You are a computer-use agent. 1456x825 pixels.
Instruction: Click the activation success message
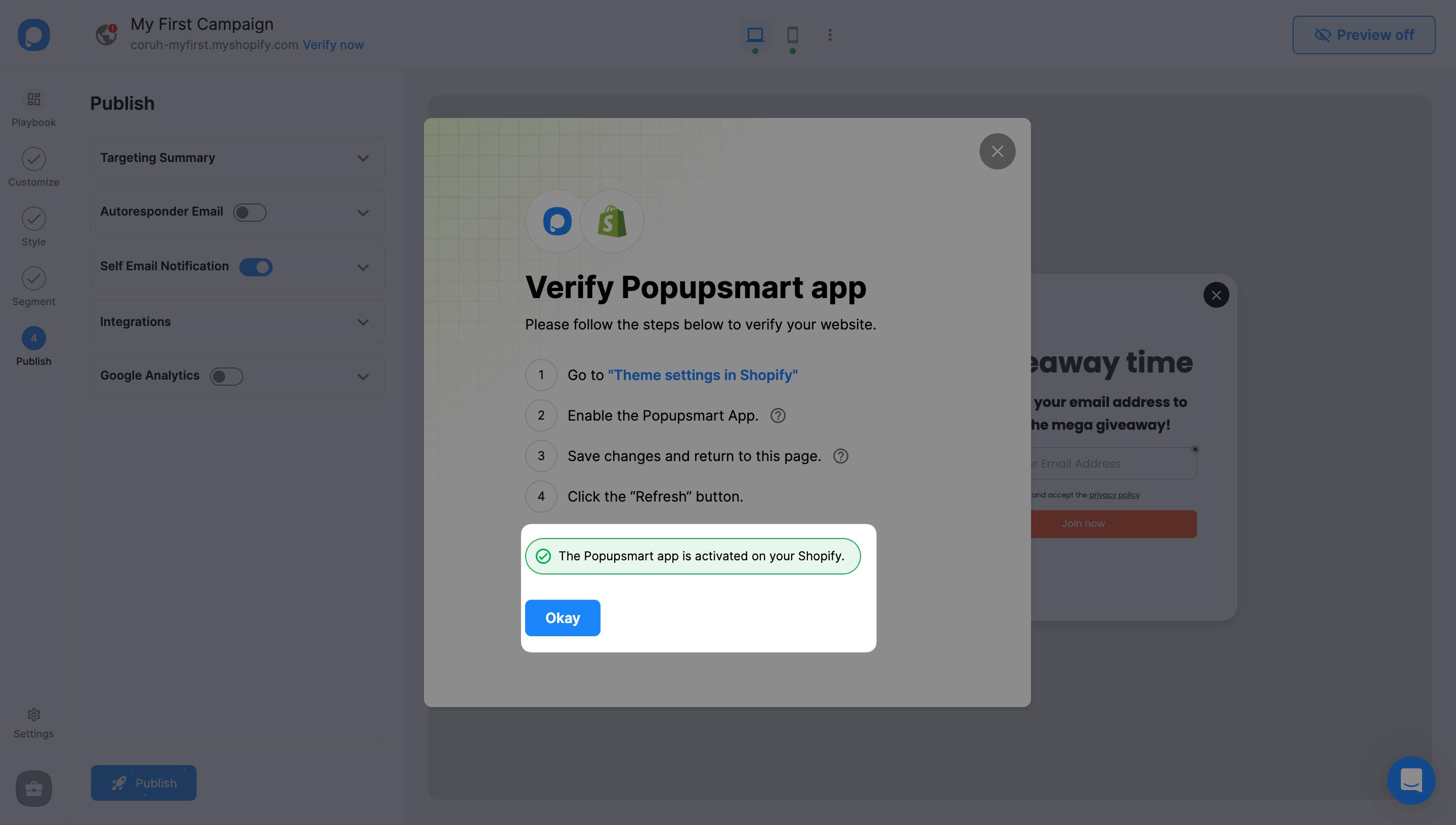[693, 556]
